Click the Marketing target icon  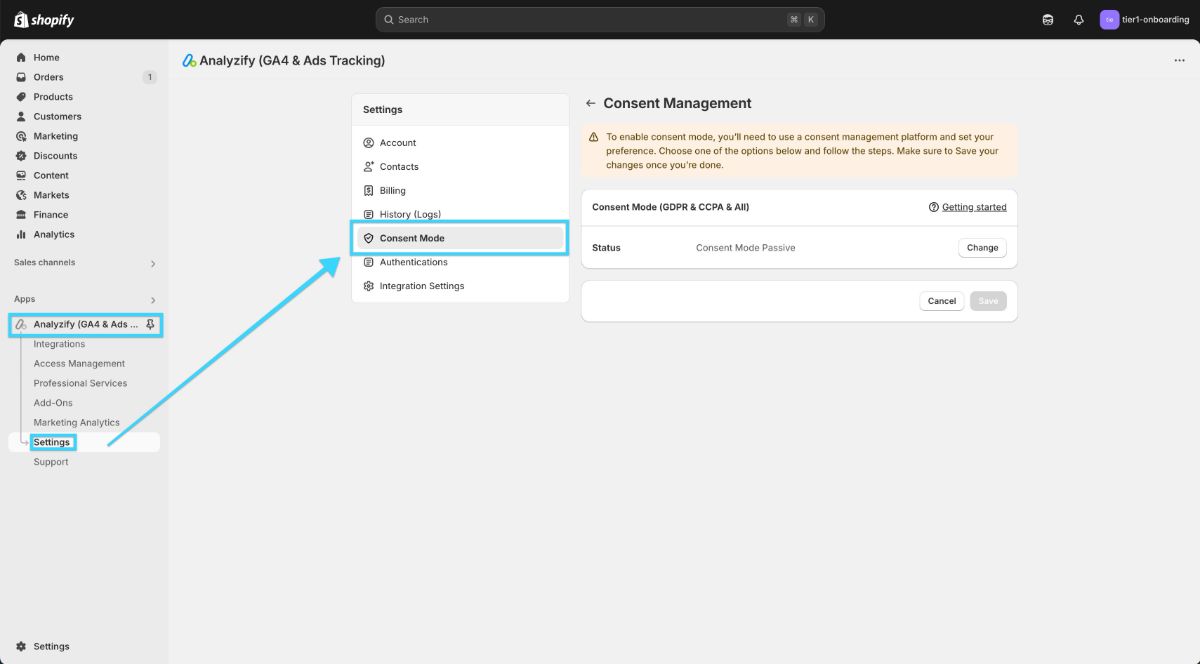[21, 136]
